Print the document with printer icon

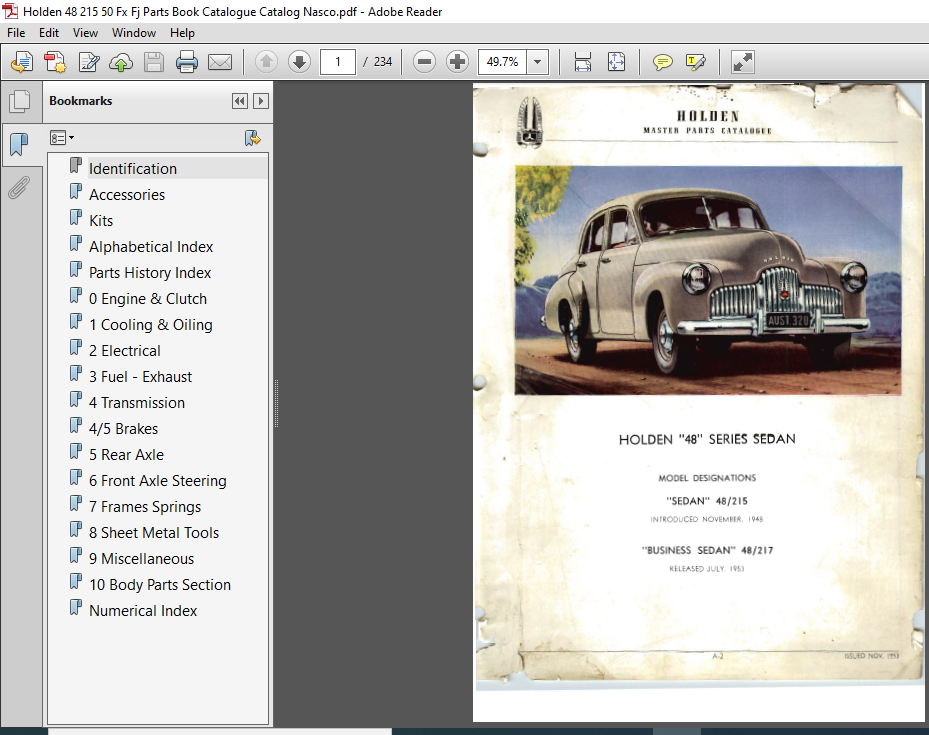[x=186, y=62]
